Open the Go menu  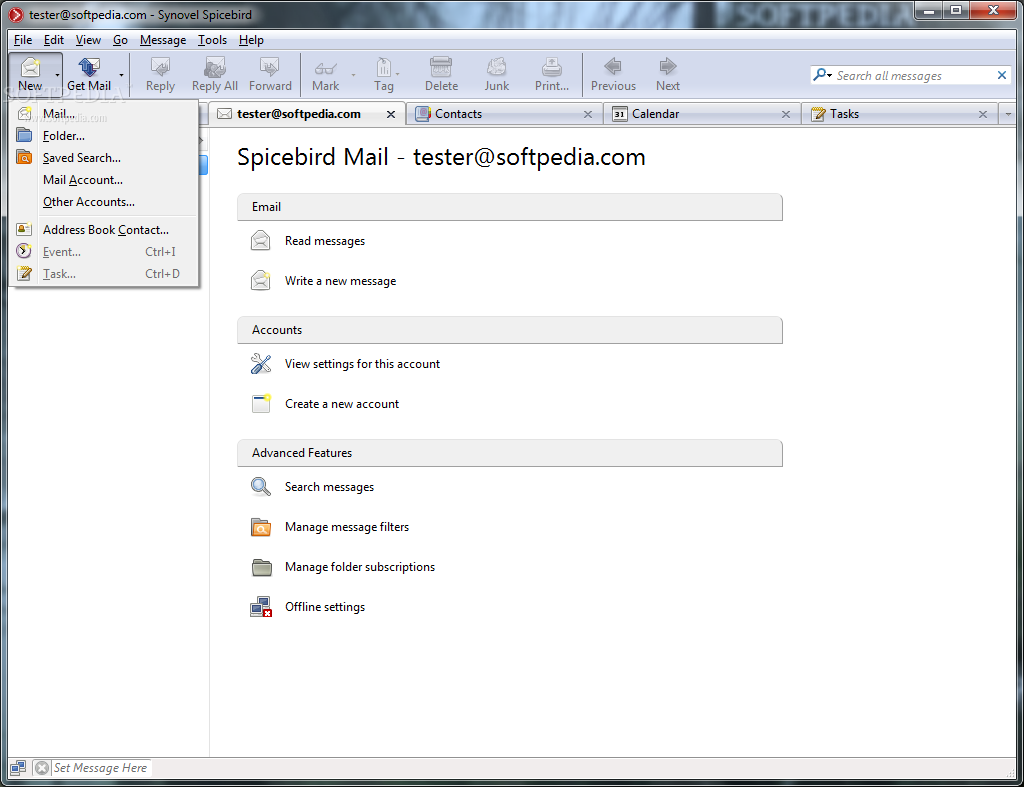coord(120,40)
